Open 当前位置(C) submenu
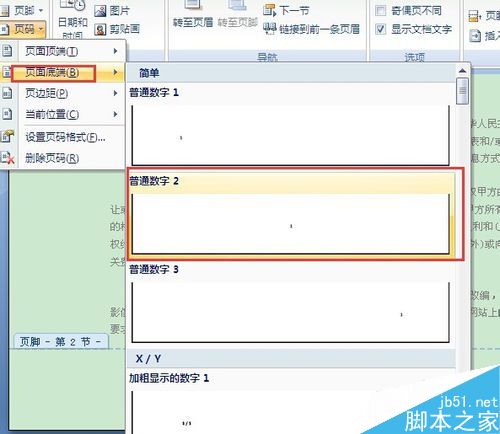The height and width of the screenshot is (434, 500). click(63, 114)
